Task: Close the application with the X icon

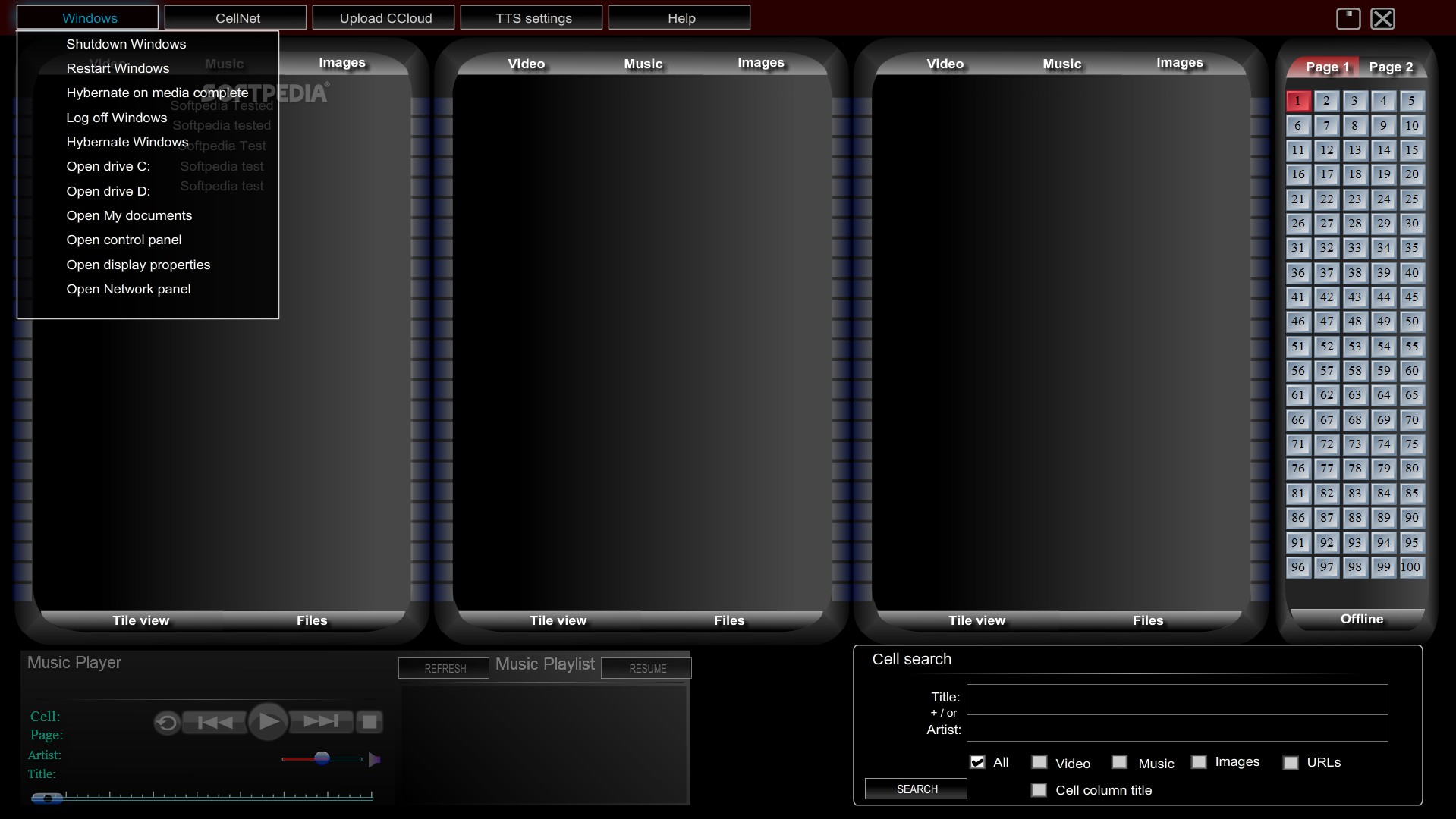Action: point(1383,18)
